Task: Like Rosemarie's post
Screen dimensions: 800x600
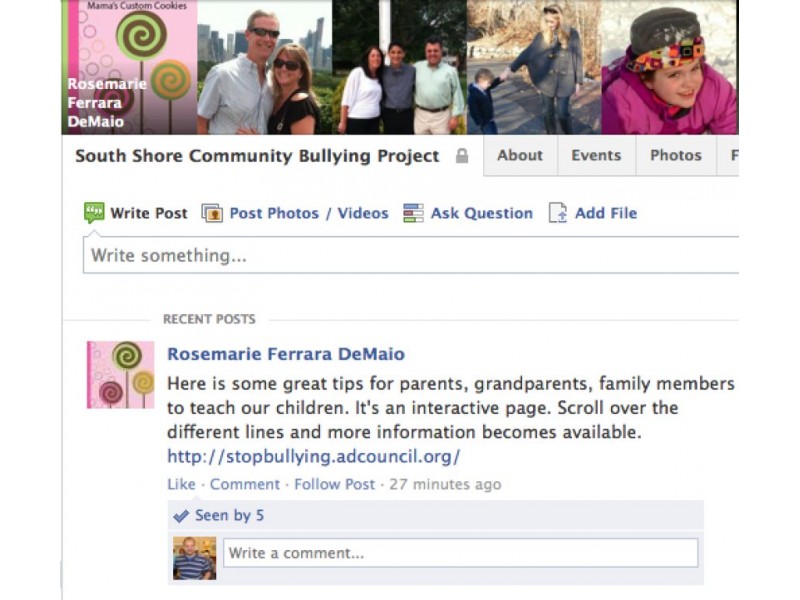Action: (x=181, y=484)
